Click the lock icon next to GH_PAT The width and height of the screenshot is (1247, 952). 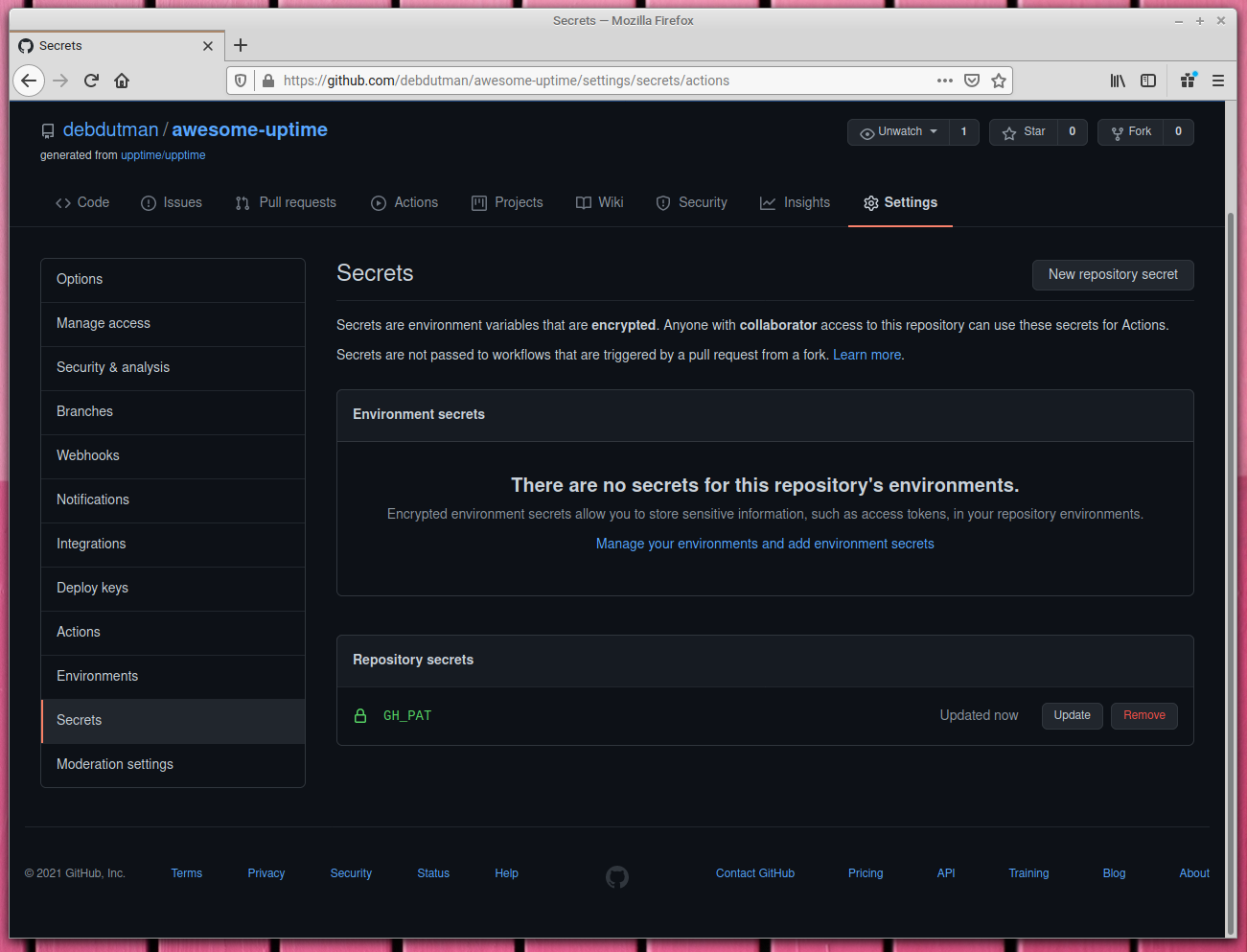tap(360, 715)
